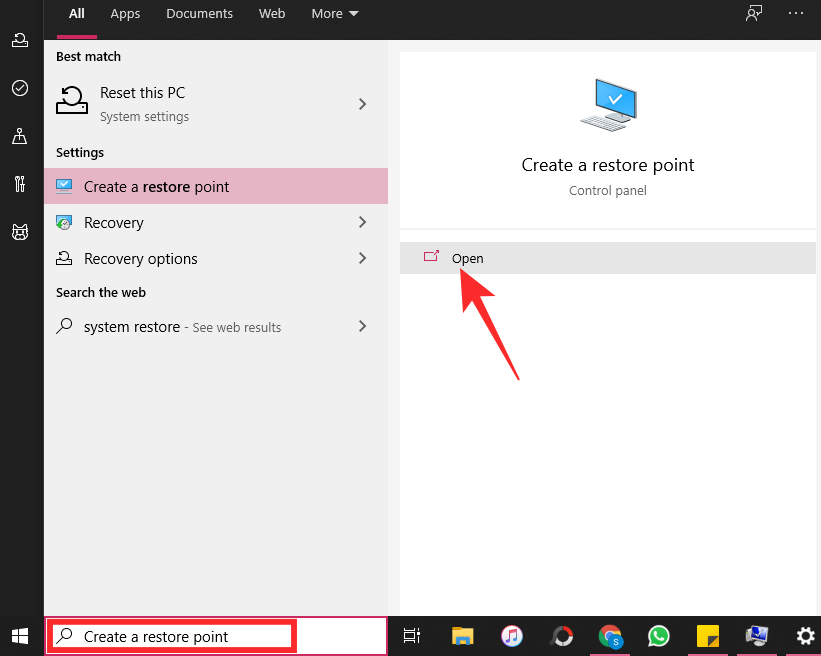Switch to the Documents tab
Viewport: 821px width, 656px height.
coord(199,14)
